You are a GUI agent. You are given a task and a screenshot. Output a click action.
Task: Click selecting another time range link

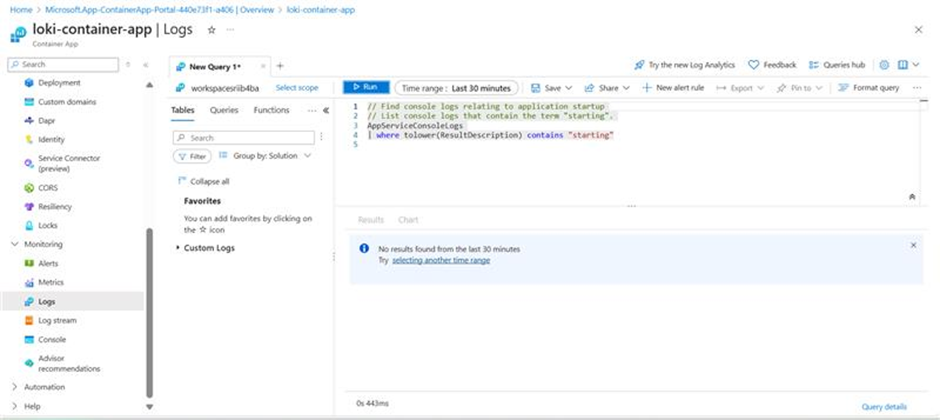click(x=441, y=260)
